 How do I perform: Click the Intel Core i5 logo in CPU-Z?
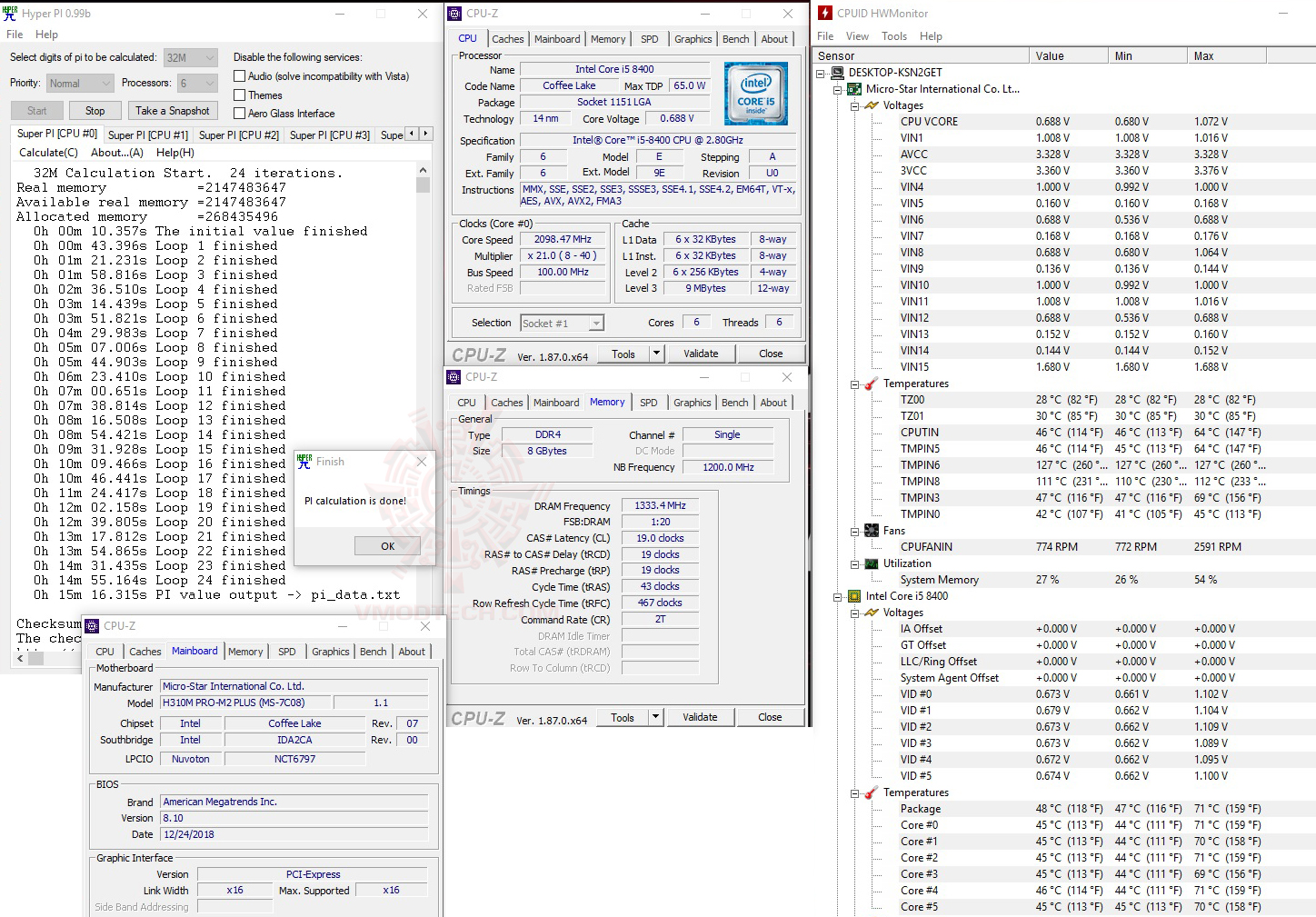(x=756, y=94)
